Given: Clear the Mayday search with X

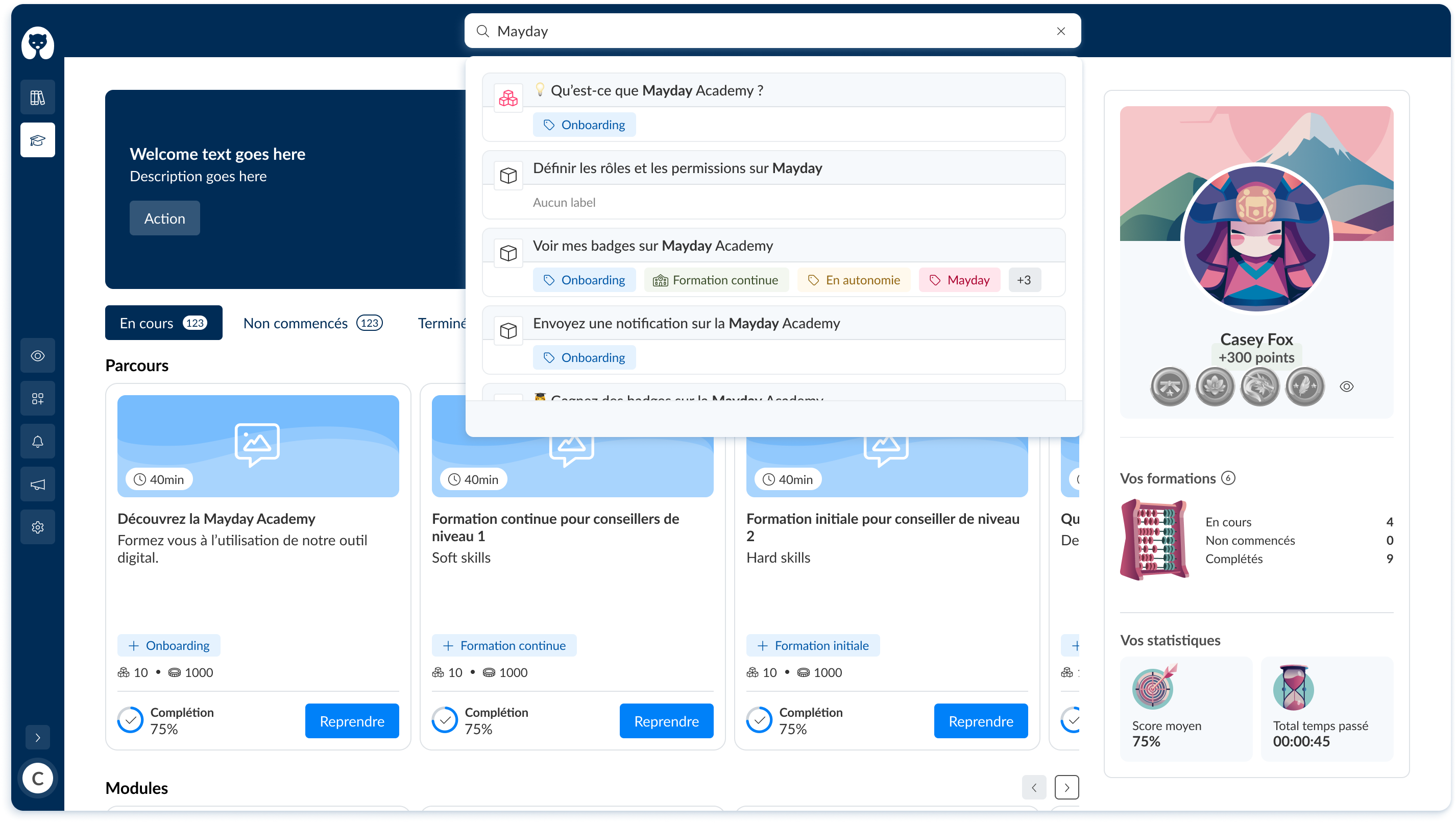Looking at the screenshot, I should (x=1060, y=31).
